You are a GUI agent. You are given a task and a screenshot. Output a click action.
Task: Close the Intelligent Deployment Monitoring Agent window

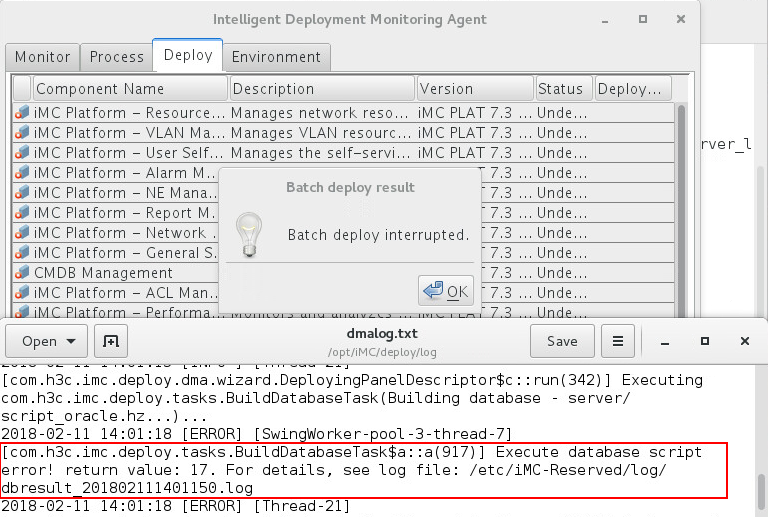tap(681, 19)
